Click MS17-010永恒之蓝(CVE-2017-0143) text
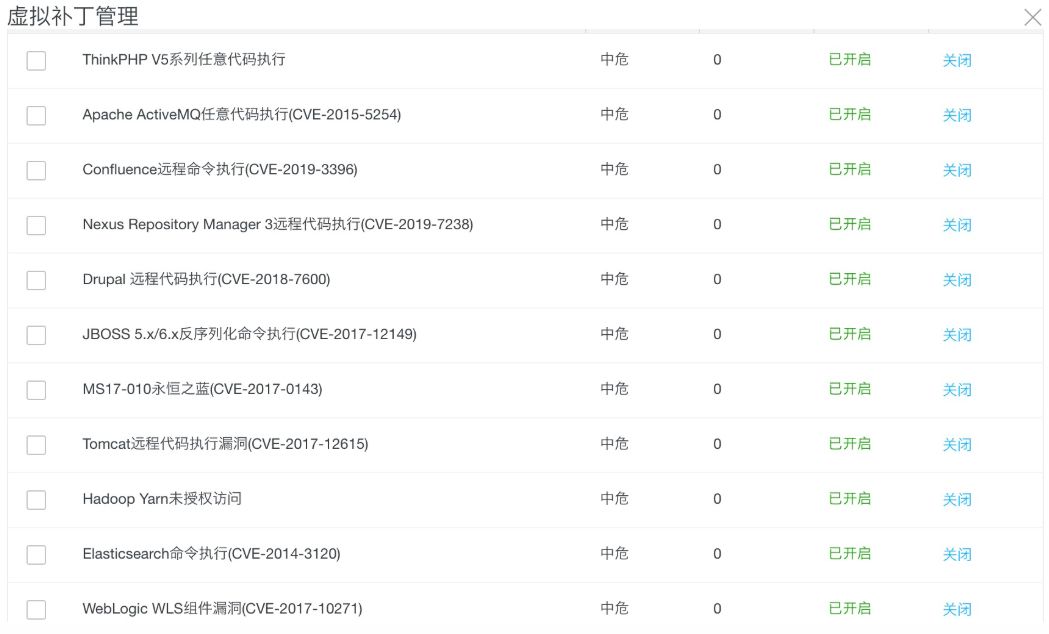Screen dimensions: 1049x634 (x=202, y=389)
